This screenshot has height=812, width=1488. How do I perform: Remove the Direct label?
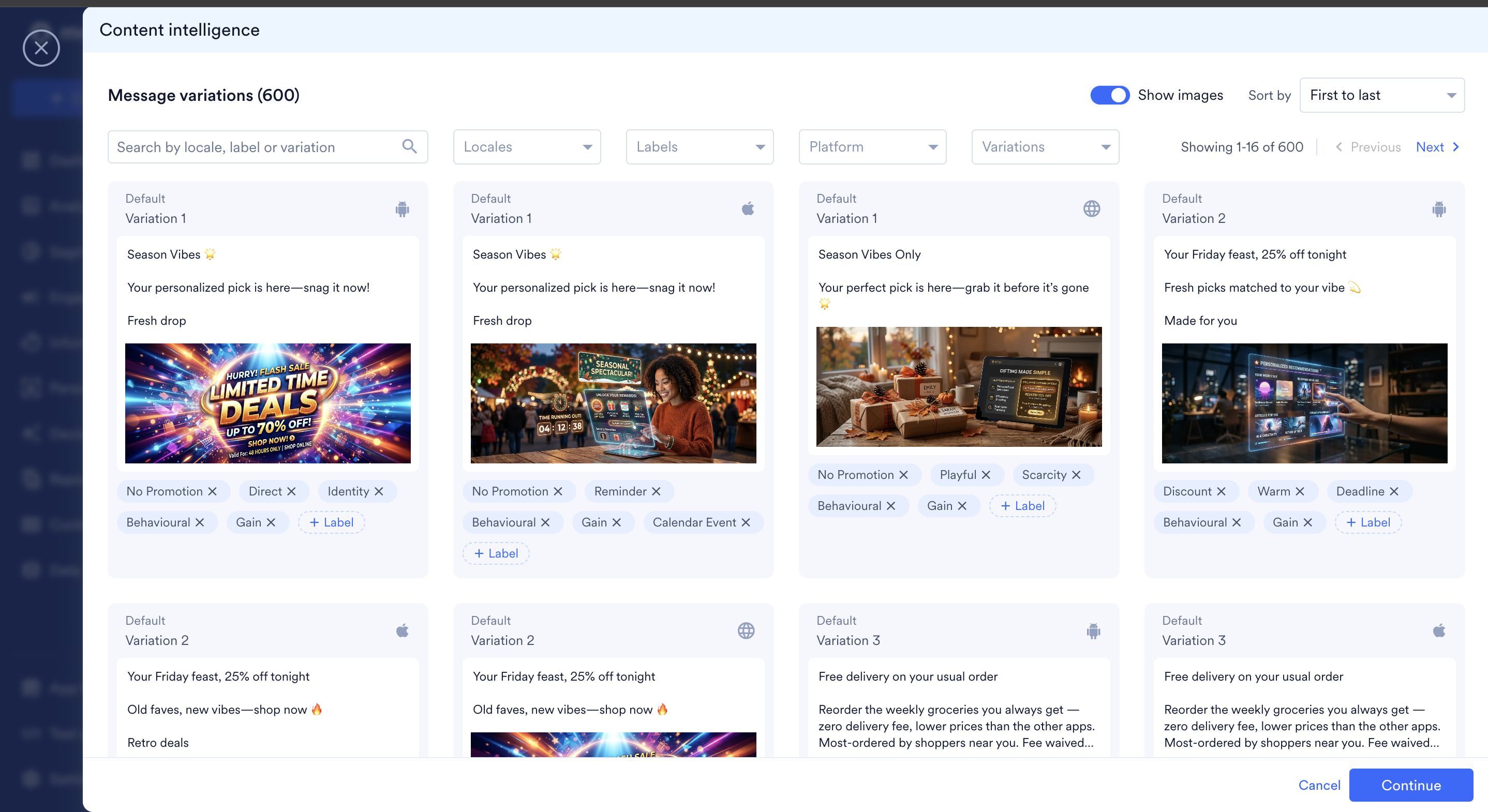[292, 491]
